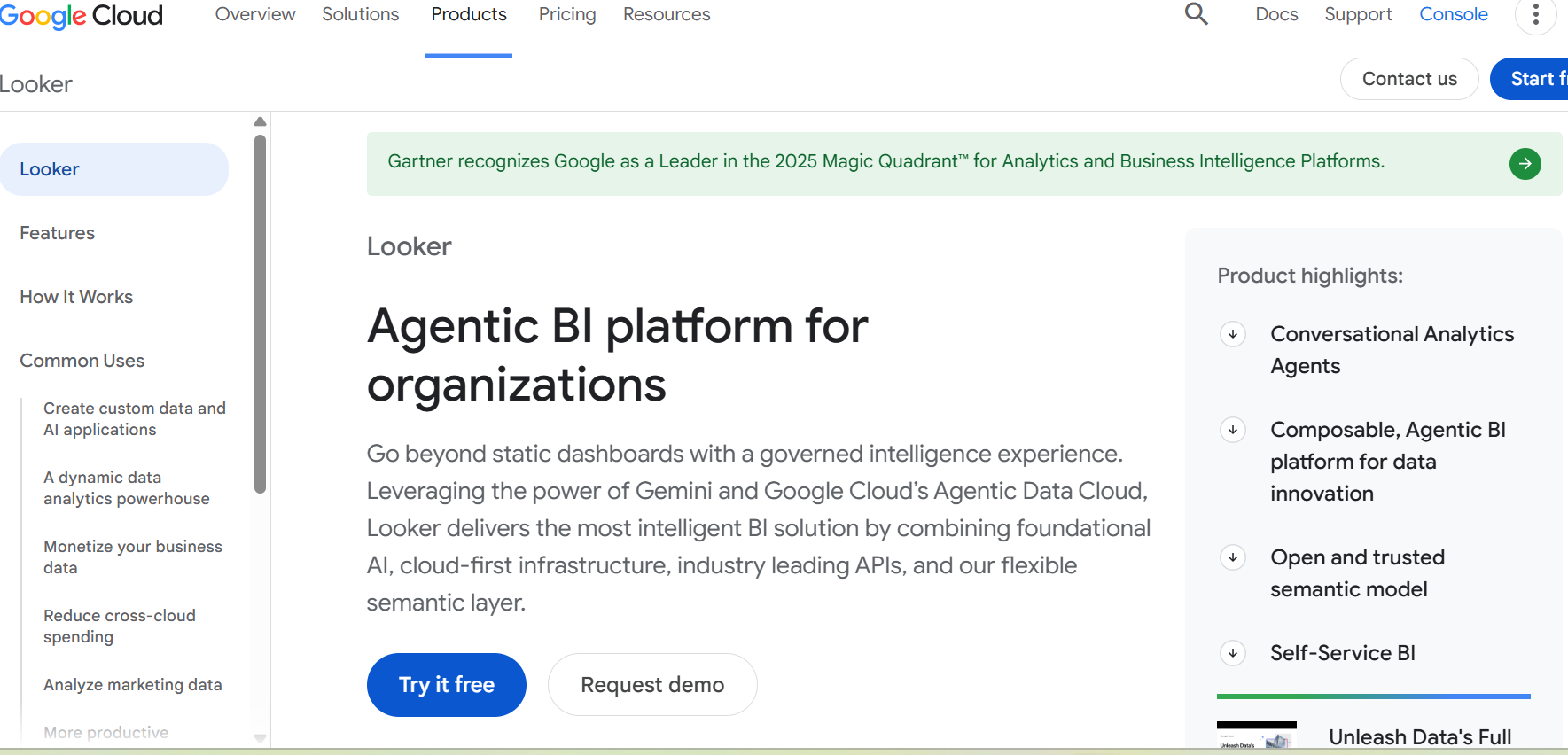
Task: Open the Support link
Action: tap(1358, 15)
